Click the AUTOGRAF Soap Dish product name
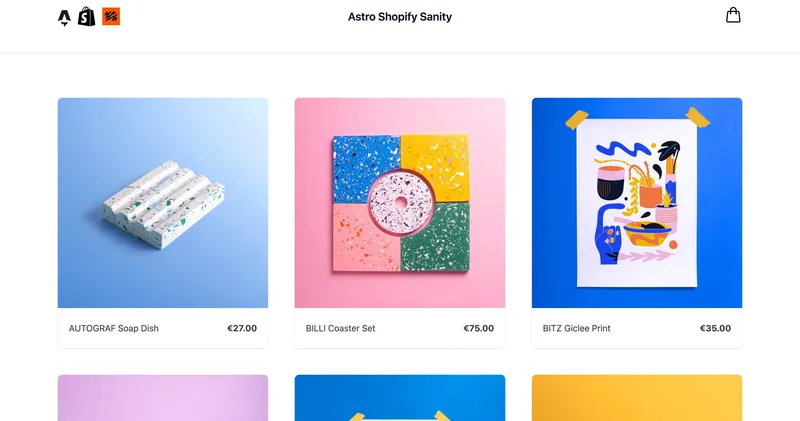The width and height of the screenshot is (800, 421). [114, 328]
